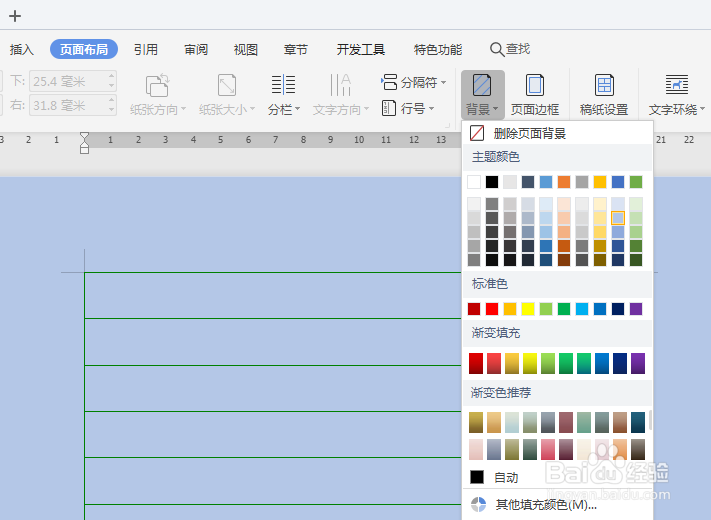Choose 其他填充颜色(M)... option
The width and height of the screenshot is (711, 520).
557,504
